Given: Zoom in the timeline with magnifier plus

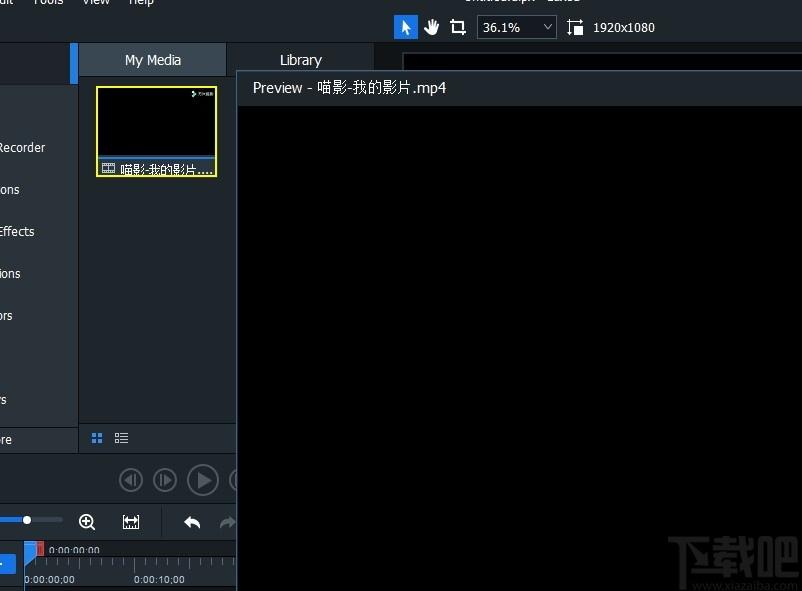Looking at the screenshot, I should pos(87,522).
